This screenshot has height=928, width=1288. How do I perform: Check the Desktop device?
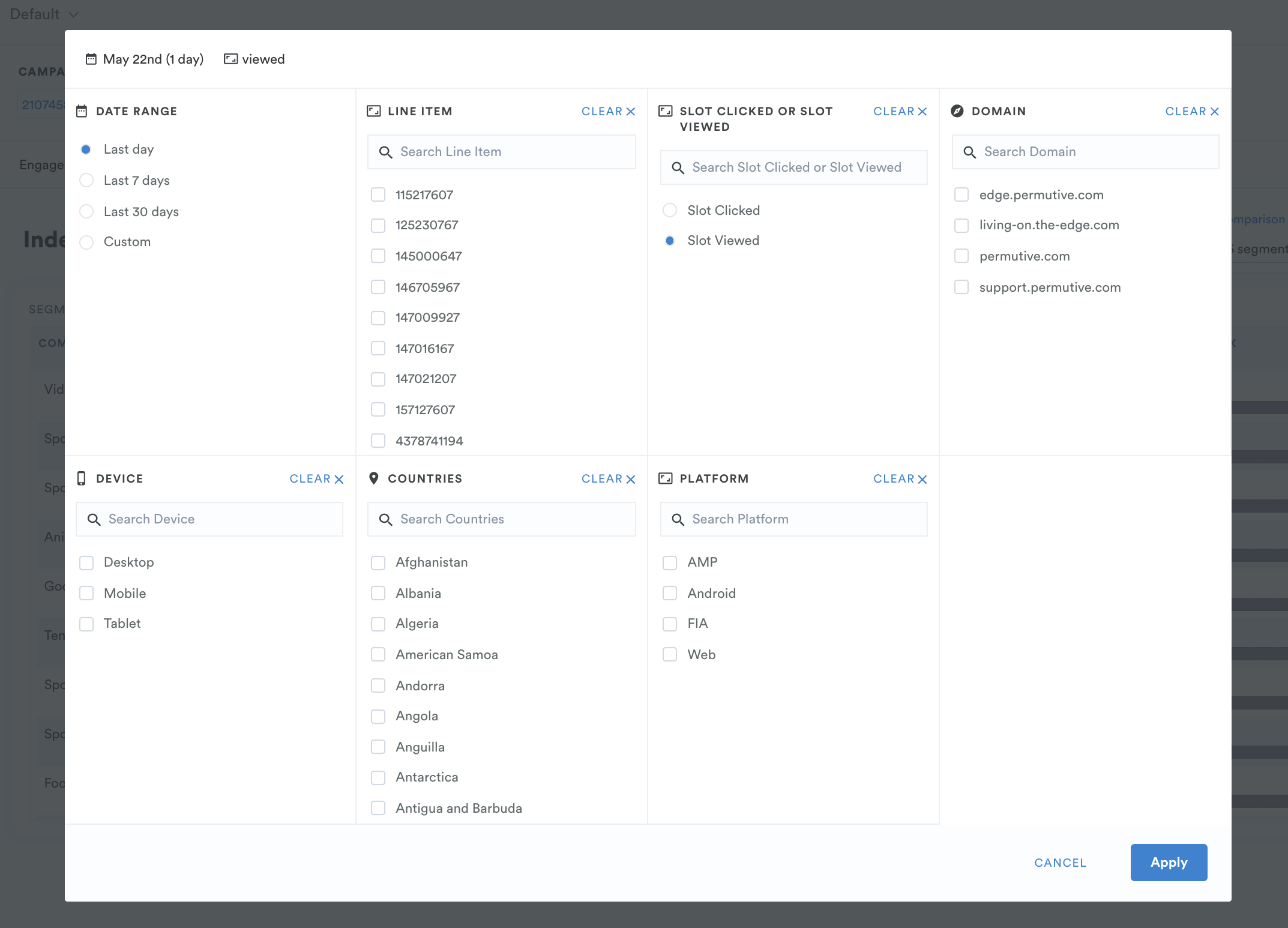point(86,563)
